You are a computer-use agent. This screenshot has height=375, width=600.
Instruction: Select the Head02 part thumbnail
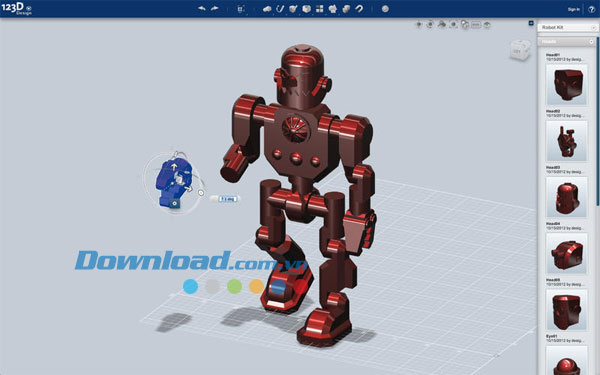coord(566,141)
